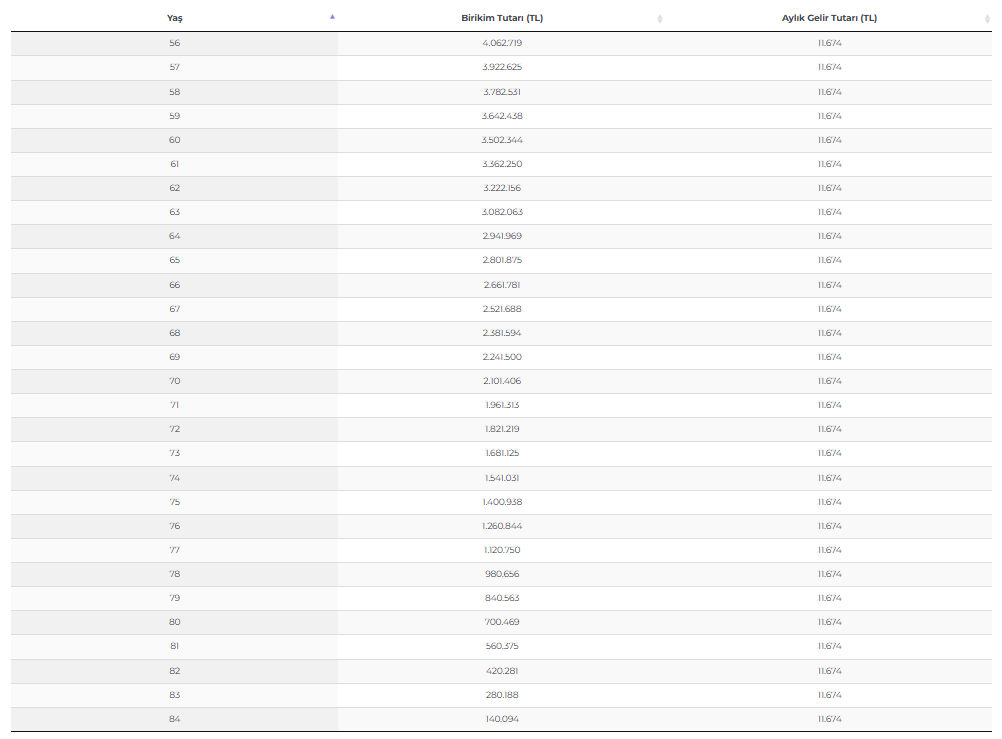Click monthly income 11.674 in age 84 row
This screenshot has height=739, width=1002.
pos(829,719)
